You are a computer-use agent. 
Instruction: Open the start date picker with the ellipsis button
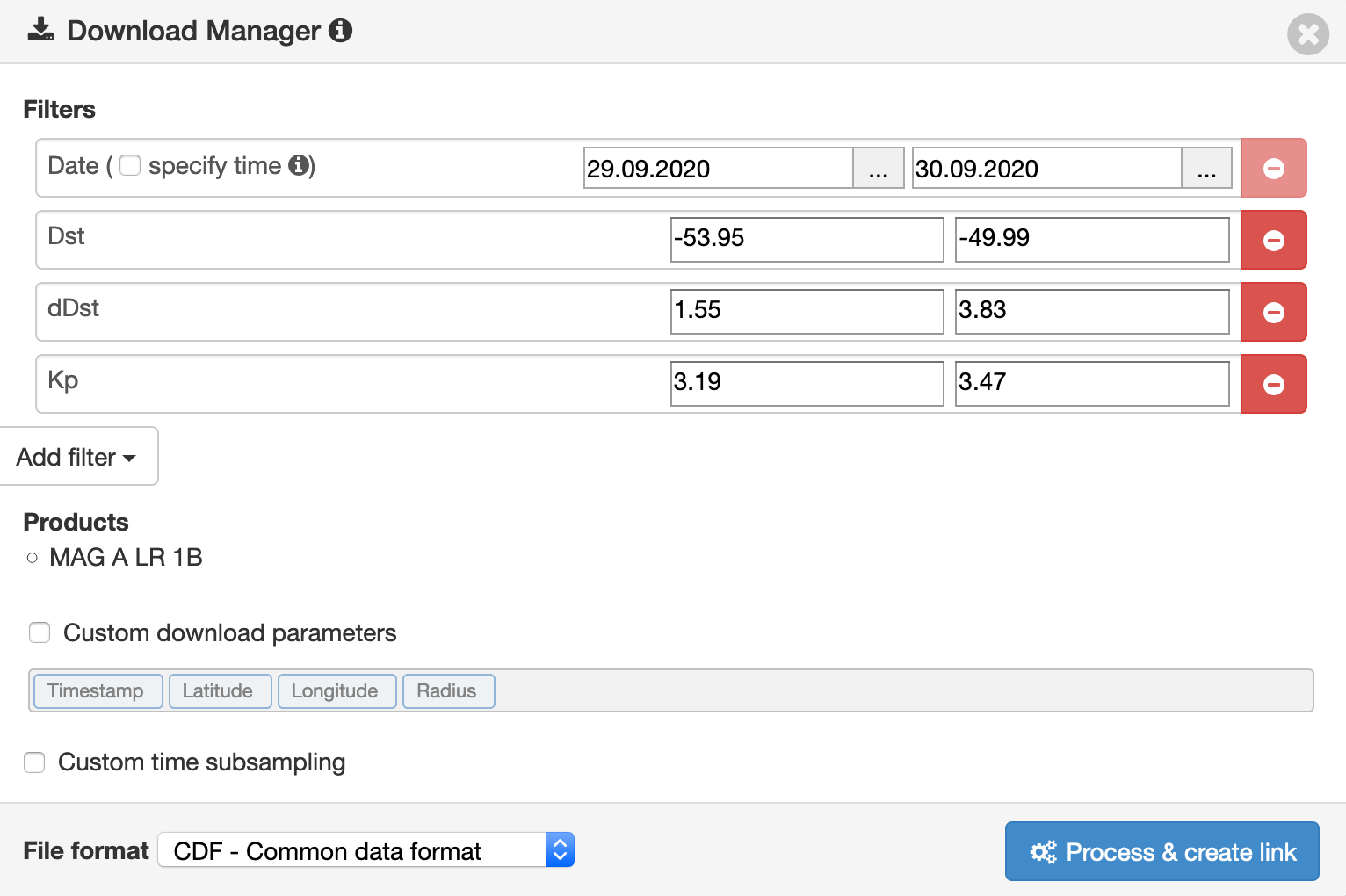[878, 168]
